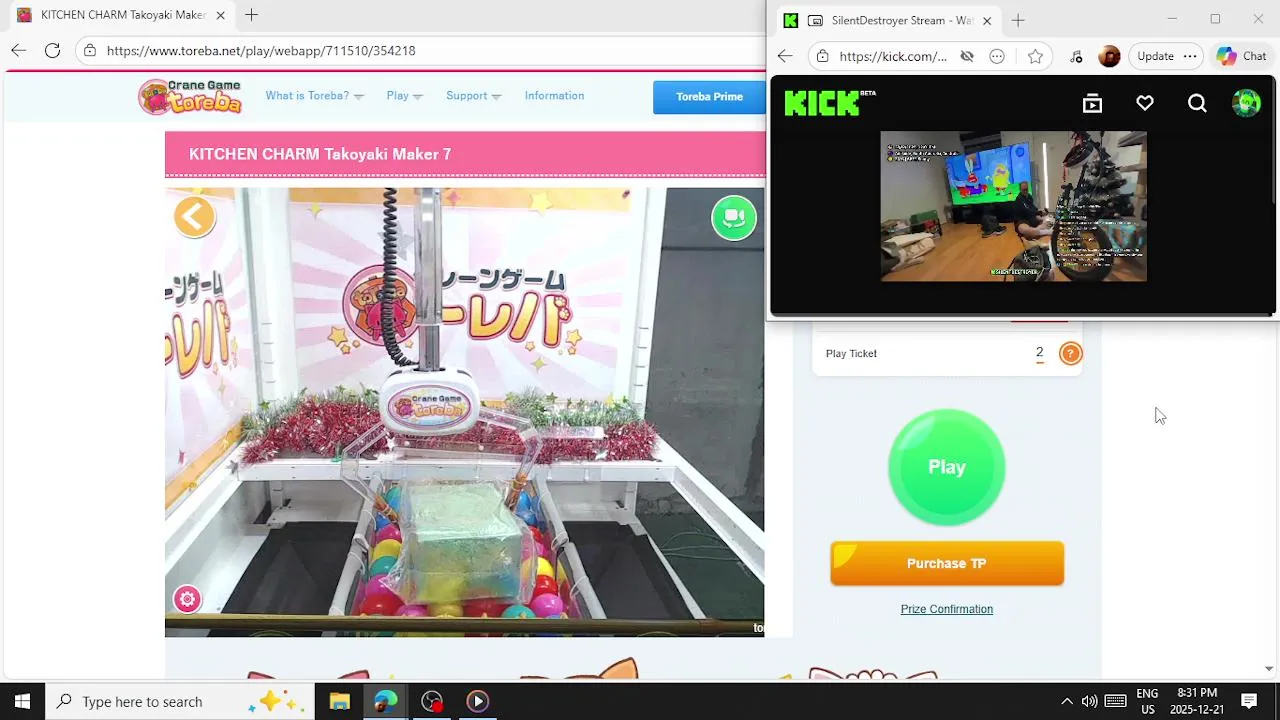Click the Kick stream video thumbnail
Image resolution: width=1280 pixels, height=720 pixels.
[1013, 206]
